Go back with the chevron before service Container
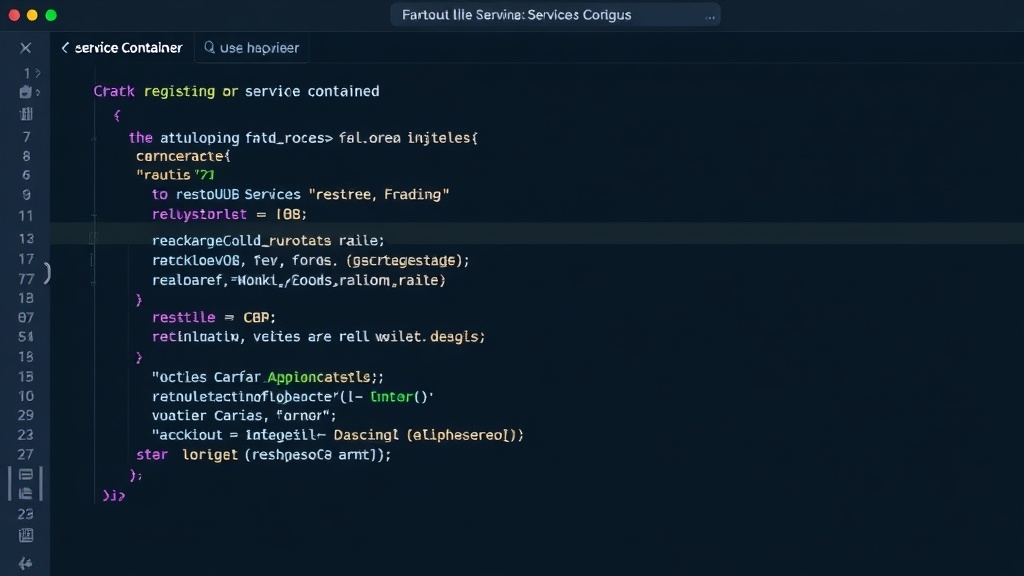The height and width of the screenshot is (576, 1024). click(65, 48)
